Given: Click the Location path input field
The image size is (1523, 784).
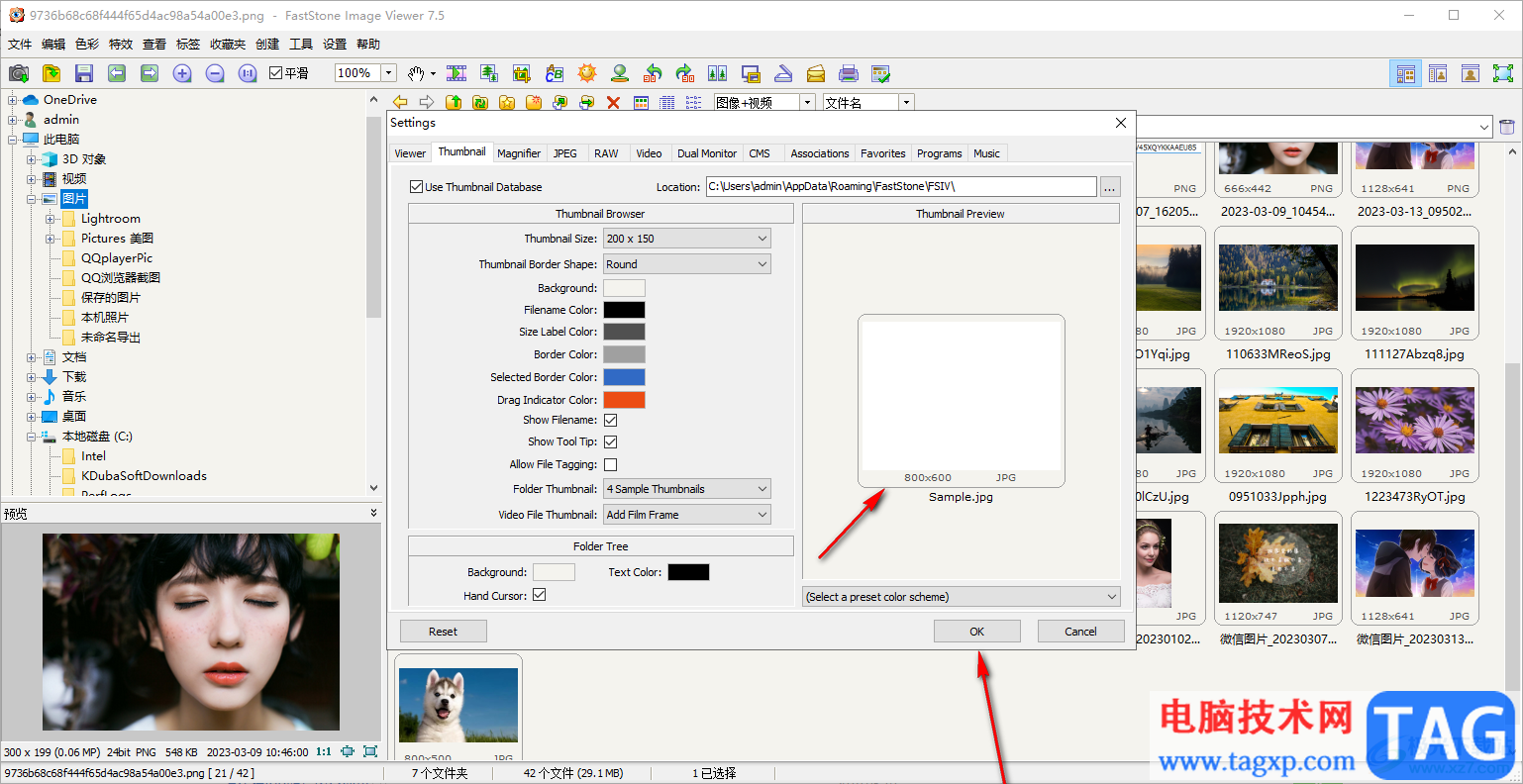Looking at the screenshot, I should pos(901,186).
